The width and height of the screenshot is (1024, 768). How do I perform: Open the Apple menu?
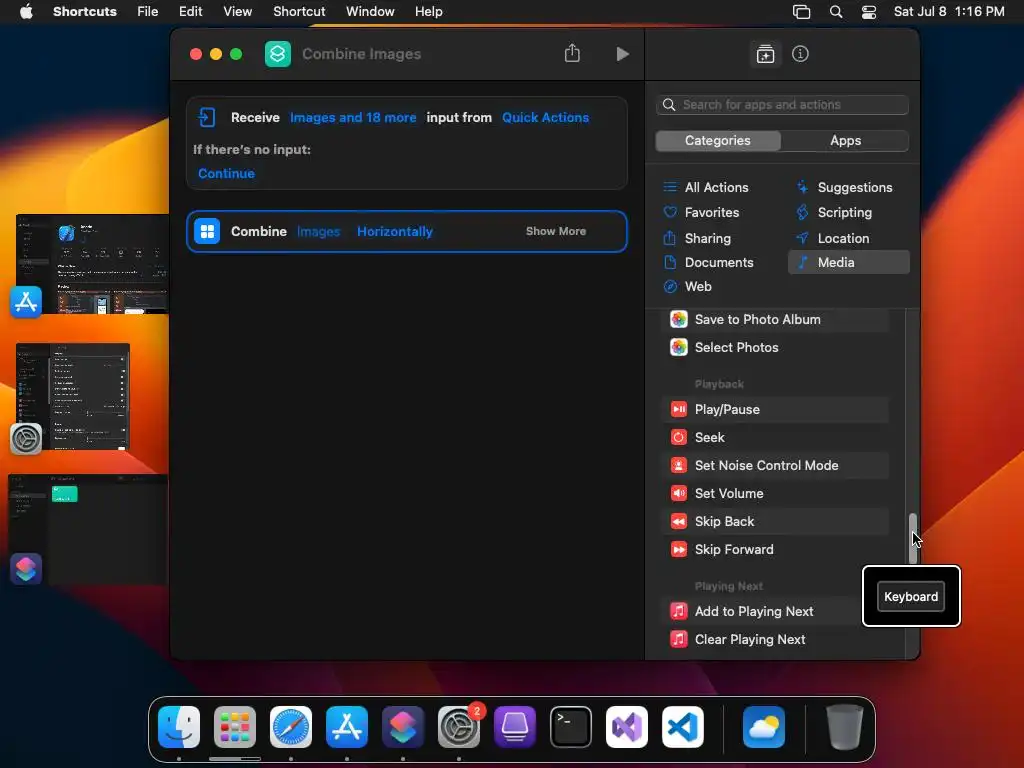point(26,12)
